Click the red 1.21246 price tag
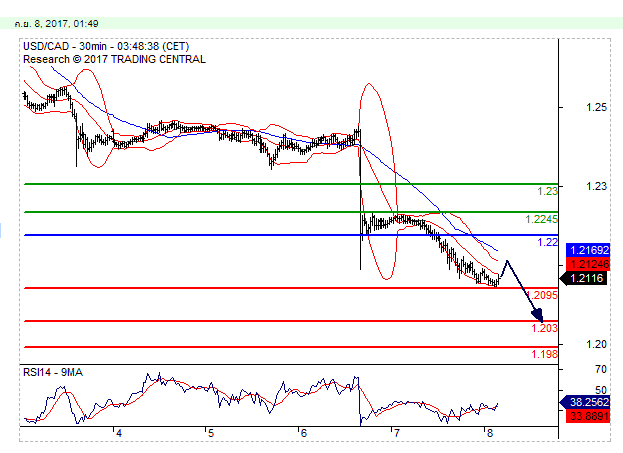Screen dimensions: 623x453 coord(588,264)
